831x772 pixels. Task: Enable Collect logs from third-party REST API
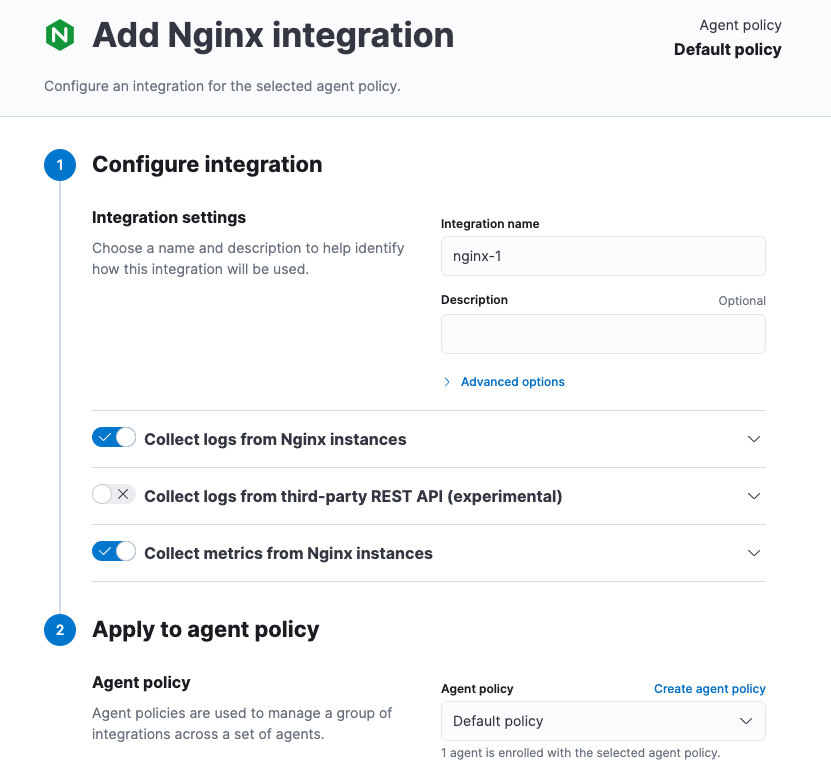pyautogui.click(x=113, y=494)
